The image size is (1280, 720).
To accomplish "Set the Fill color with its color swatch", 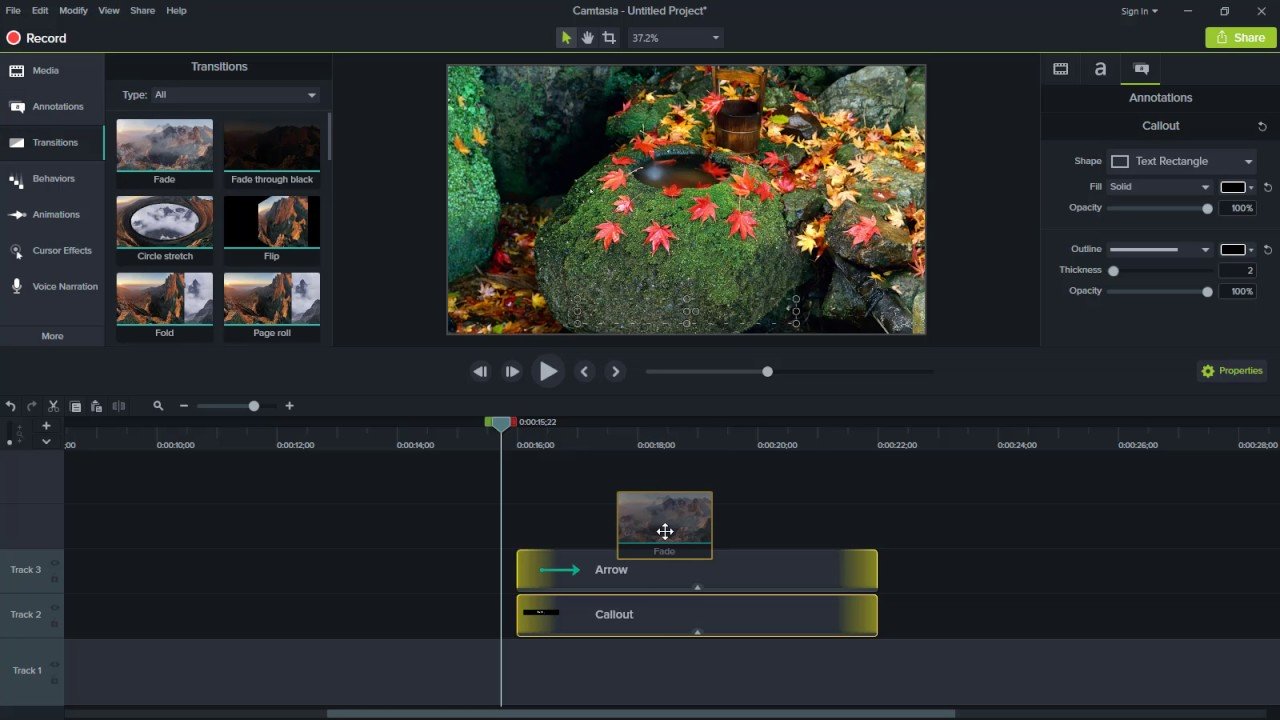I will (x=1233, y=187).
